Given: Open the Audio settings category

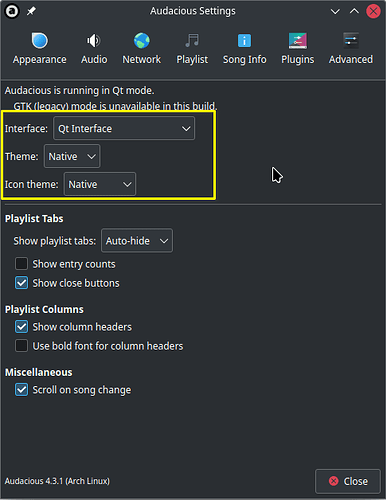Looking at the screenshot, I should (94, 49).
